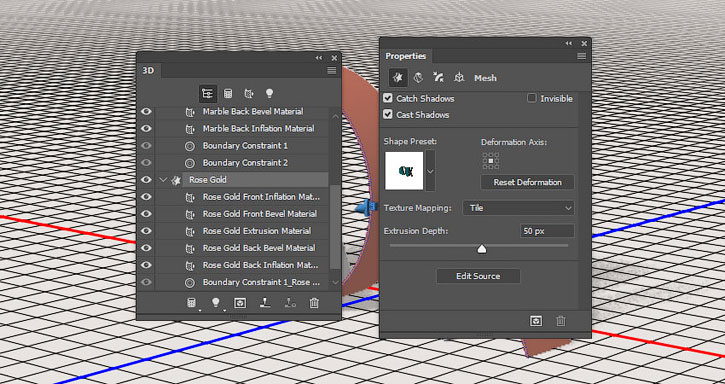Open Shape Preset picker dropdown

[x=430, y=171]
